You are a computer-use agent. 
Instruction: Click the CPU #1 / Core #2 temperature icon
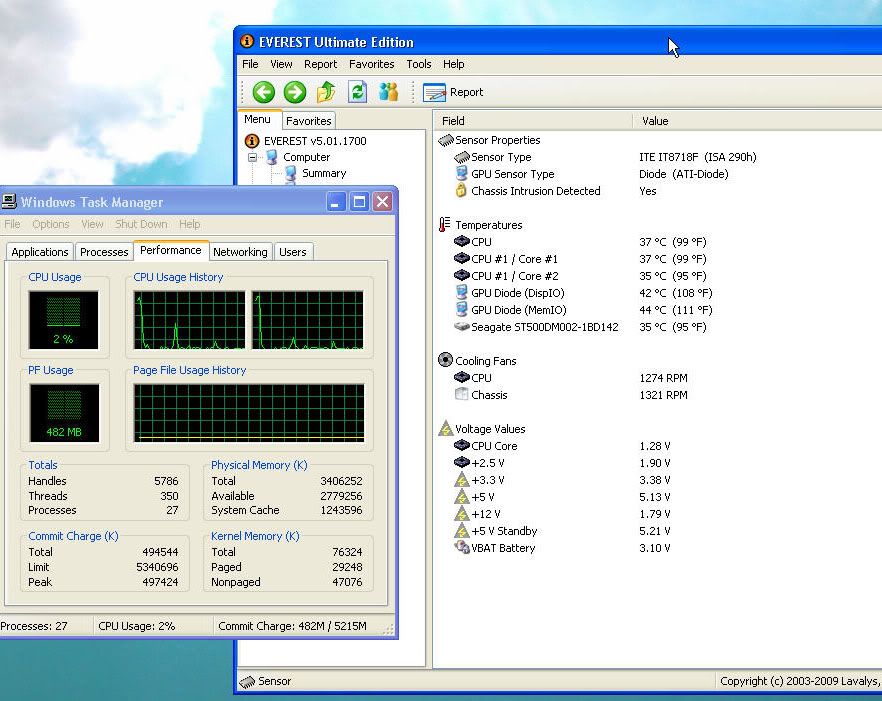pos(461,276)
